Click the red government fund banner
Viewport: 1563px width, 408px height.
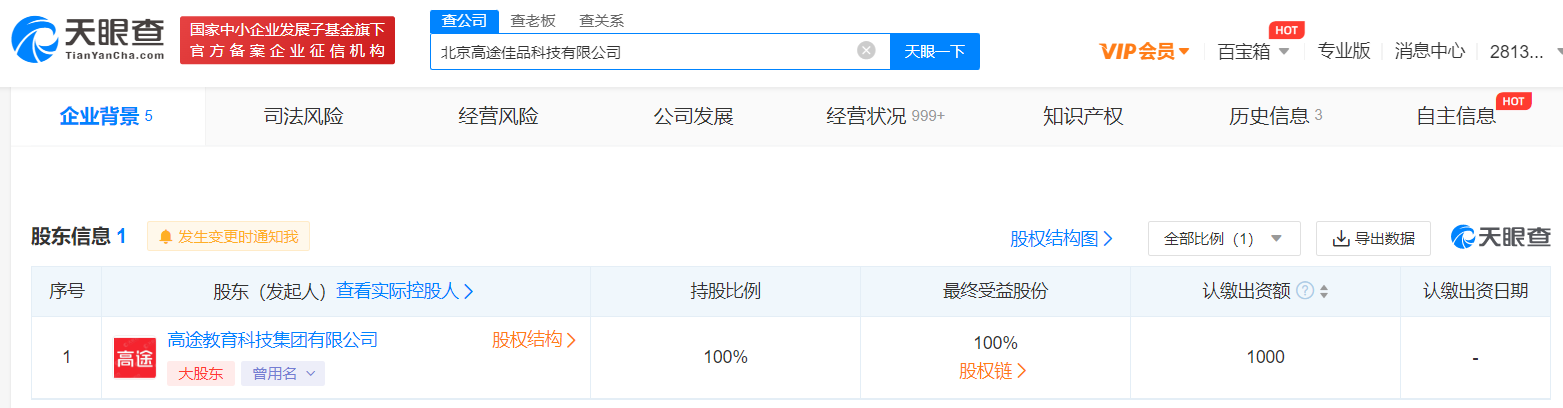click(287, 40)
